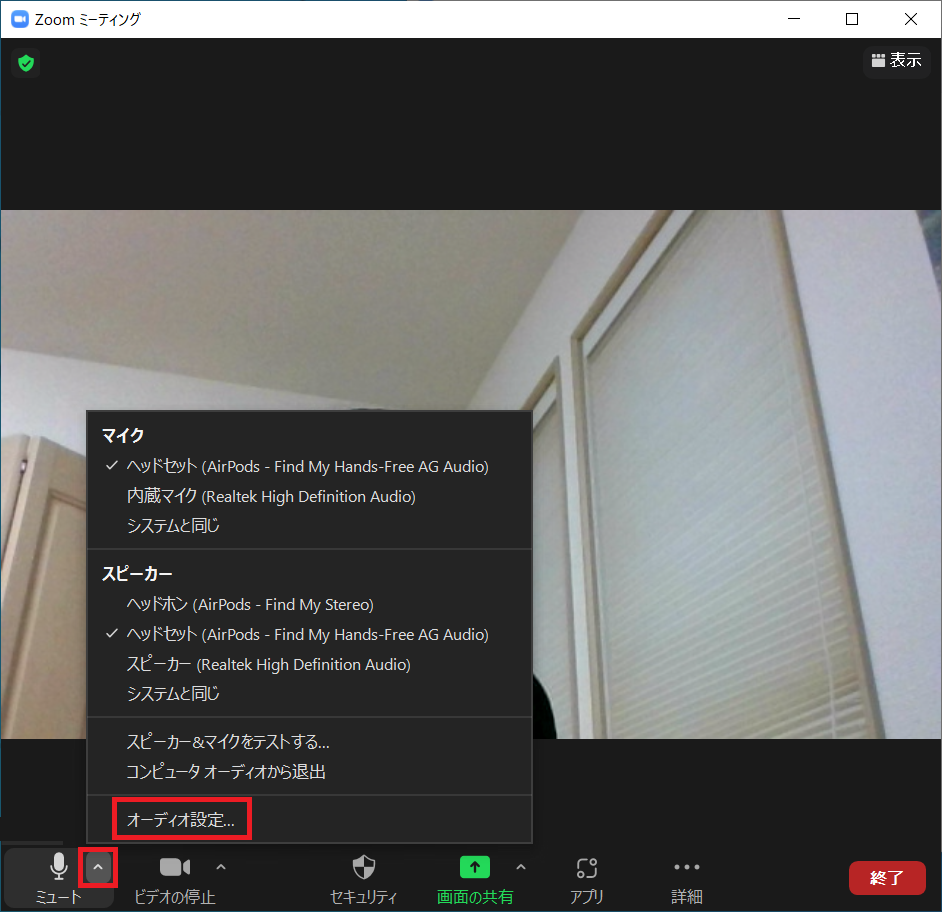Start 画面の共有 with green arrow icon
The width and height of the screenshot is (942, 912).
click(475, 868)
